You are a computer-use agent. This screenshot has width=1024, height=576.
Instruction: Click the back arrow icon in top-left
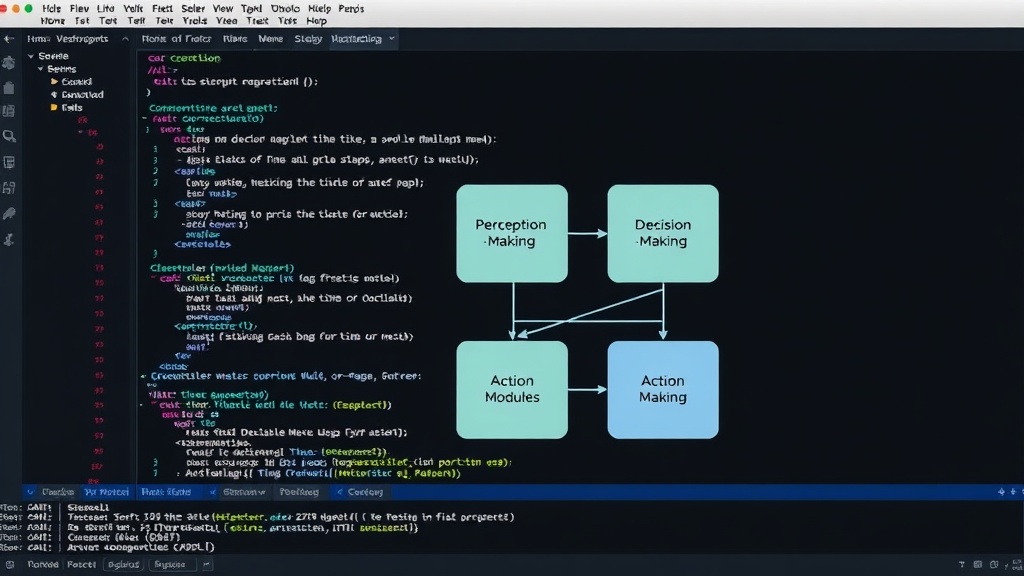[x=9, y=39]
